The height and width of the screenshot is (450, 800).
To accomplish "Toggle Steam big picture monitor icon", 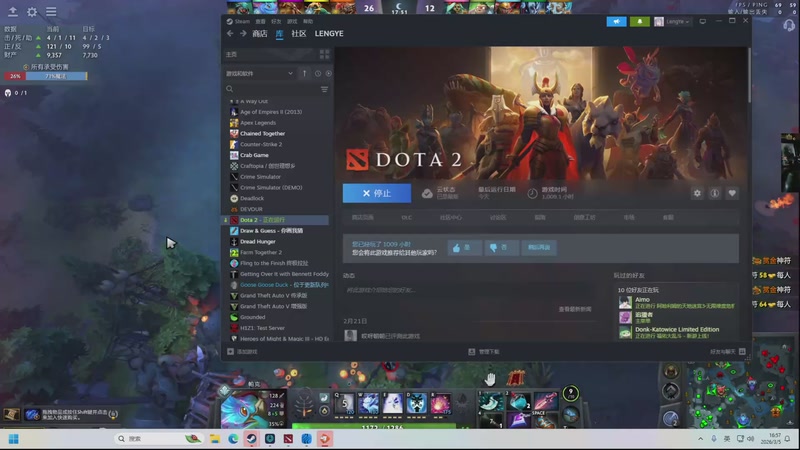I will point(703,21).
